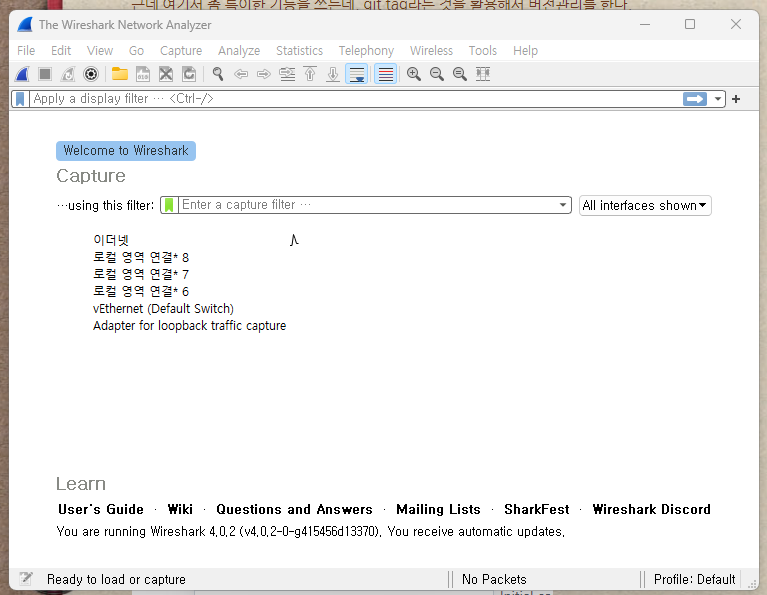
Task: Expand the display filter history dropdown
Action: (x=716, y=99)
